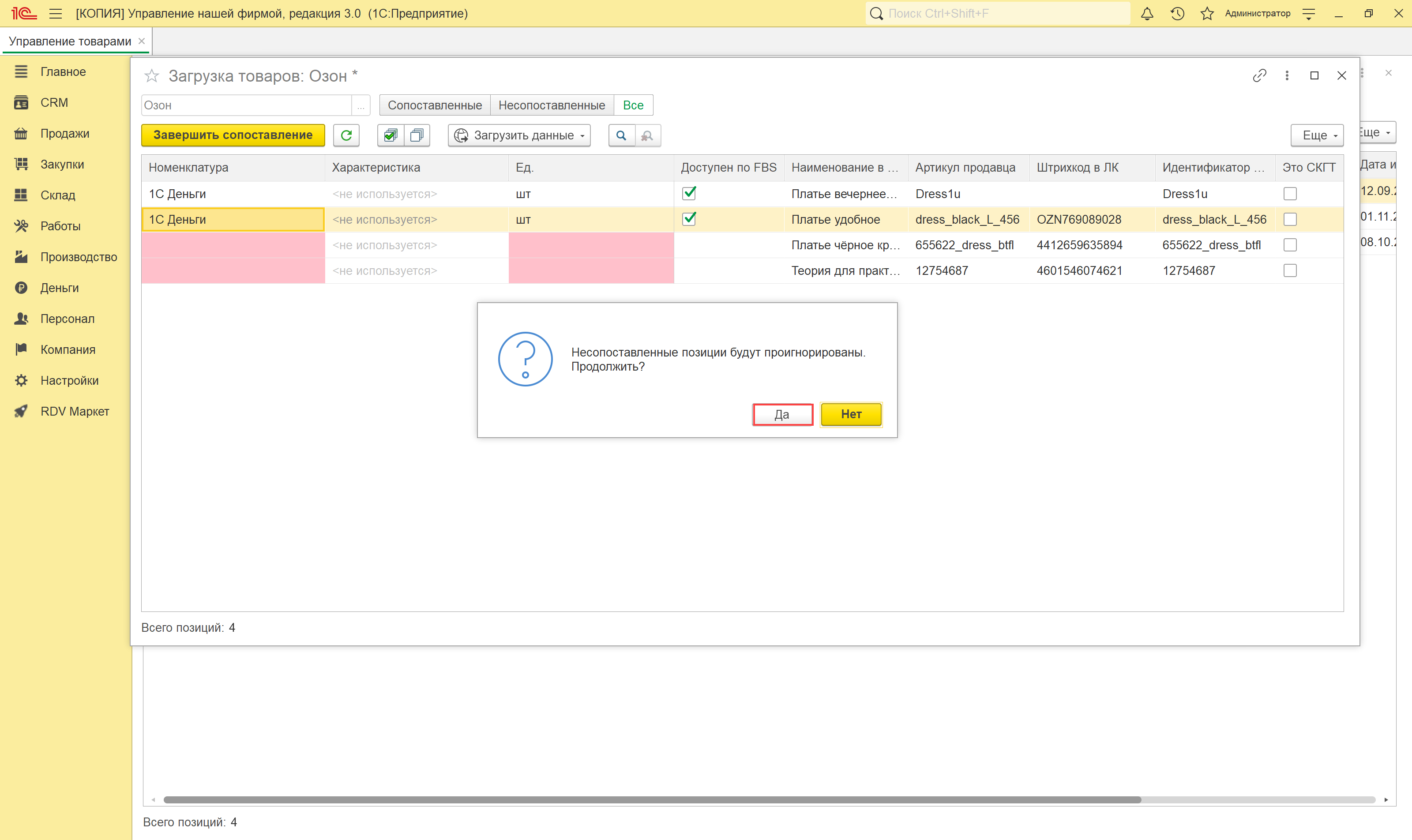Toggle FBS checkbox for Платье вечернее row
The height and width of the screenshot is (840, 1412).
pos(689,194)
